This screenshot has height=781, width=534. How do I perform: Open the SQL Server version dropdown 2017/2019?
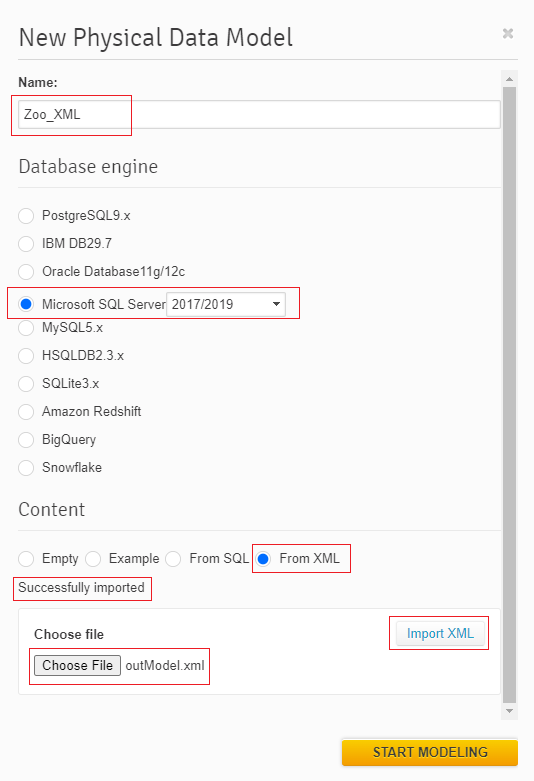(226, 304)
